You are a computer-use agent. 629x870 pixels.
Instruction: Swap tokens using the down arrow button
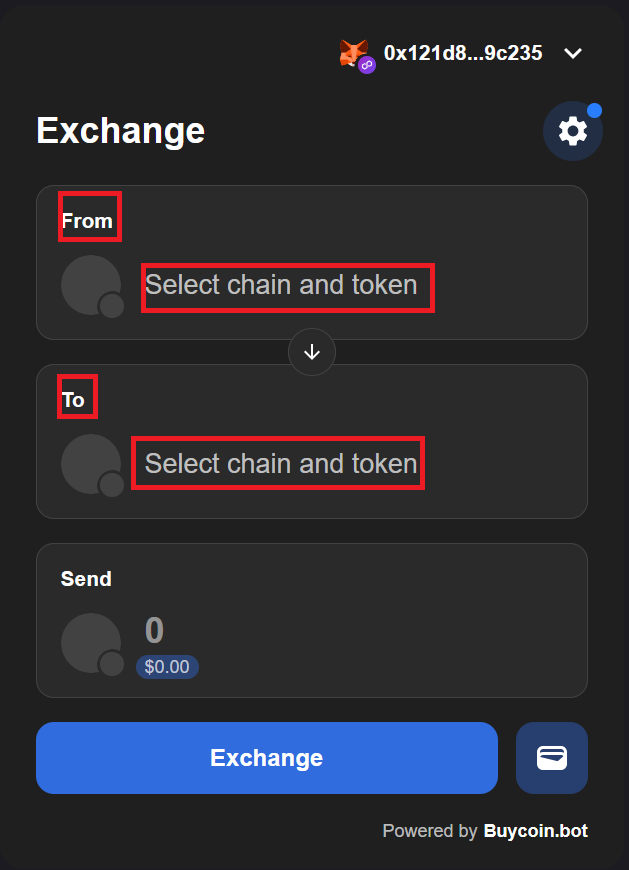pyautogui.click(x=312, y=352)
